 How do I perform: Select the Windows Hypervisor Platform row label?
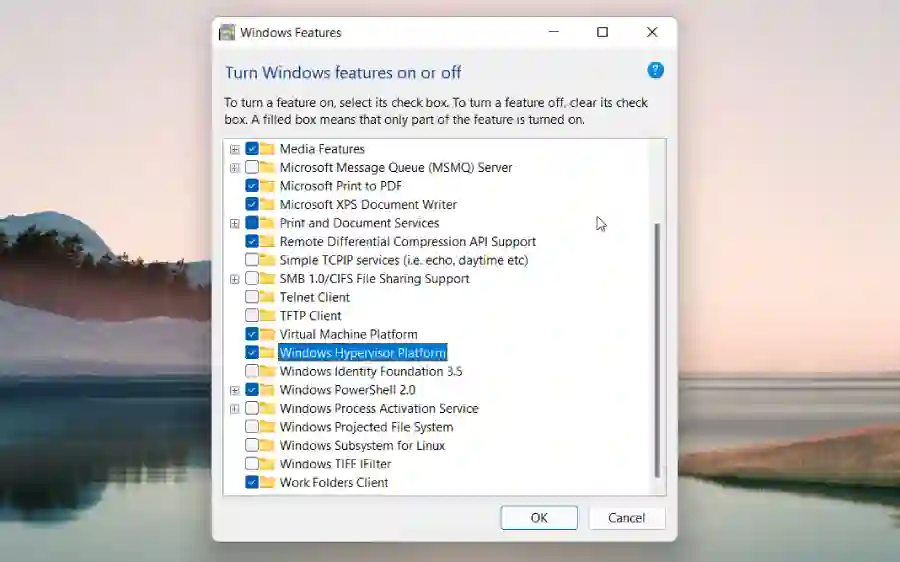click(363, 352)
